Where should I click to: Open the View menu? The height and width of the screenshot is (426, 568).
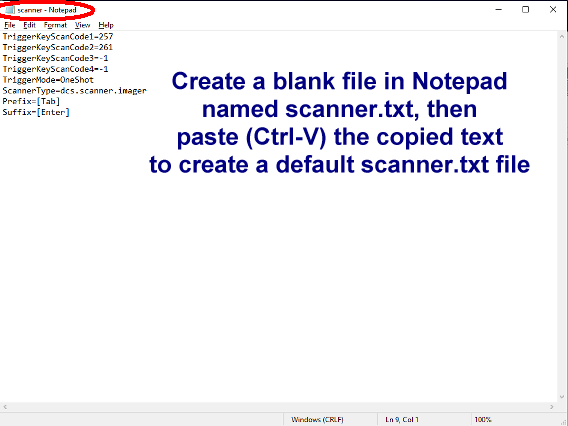click(x=83, y=25)
